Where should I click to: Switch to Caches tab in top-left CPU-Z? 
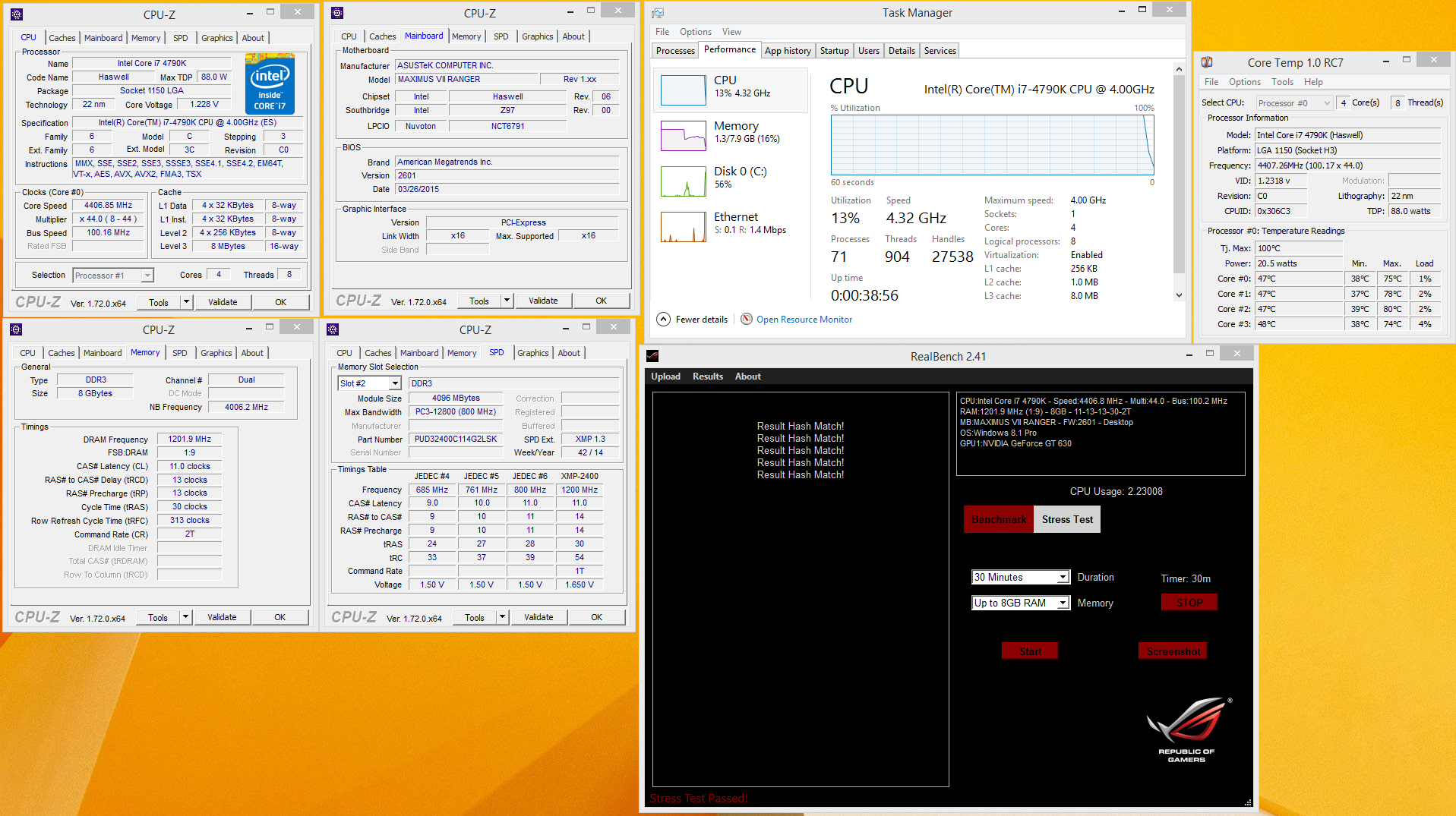coord(62,38)
